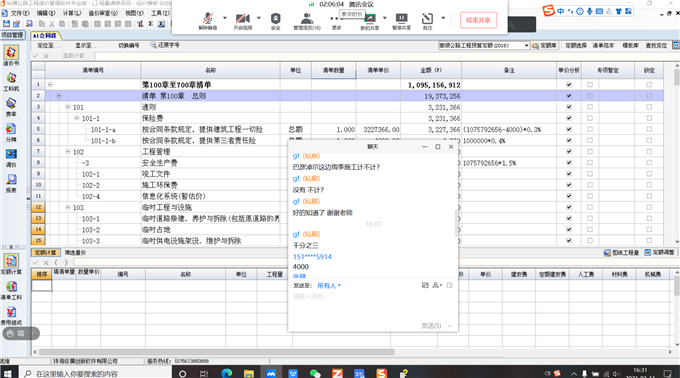Click the cut scissors icon in toolbar
The image size is (680, 378).
52,23
